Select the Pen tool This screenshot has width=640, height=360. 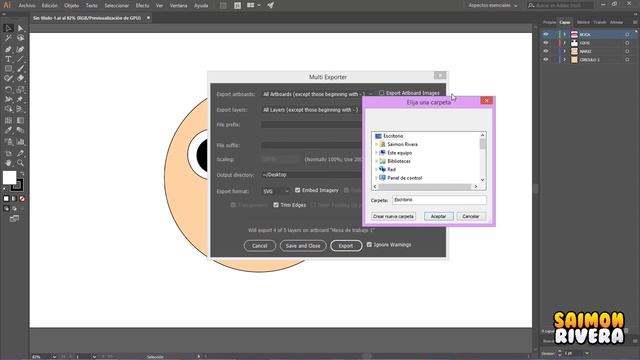[8, 49]
